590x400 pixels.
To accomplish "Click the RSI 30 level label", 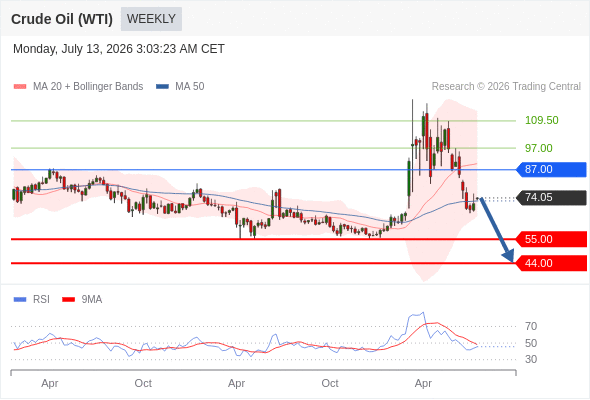I will 531,359.
